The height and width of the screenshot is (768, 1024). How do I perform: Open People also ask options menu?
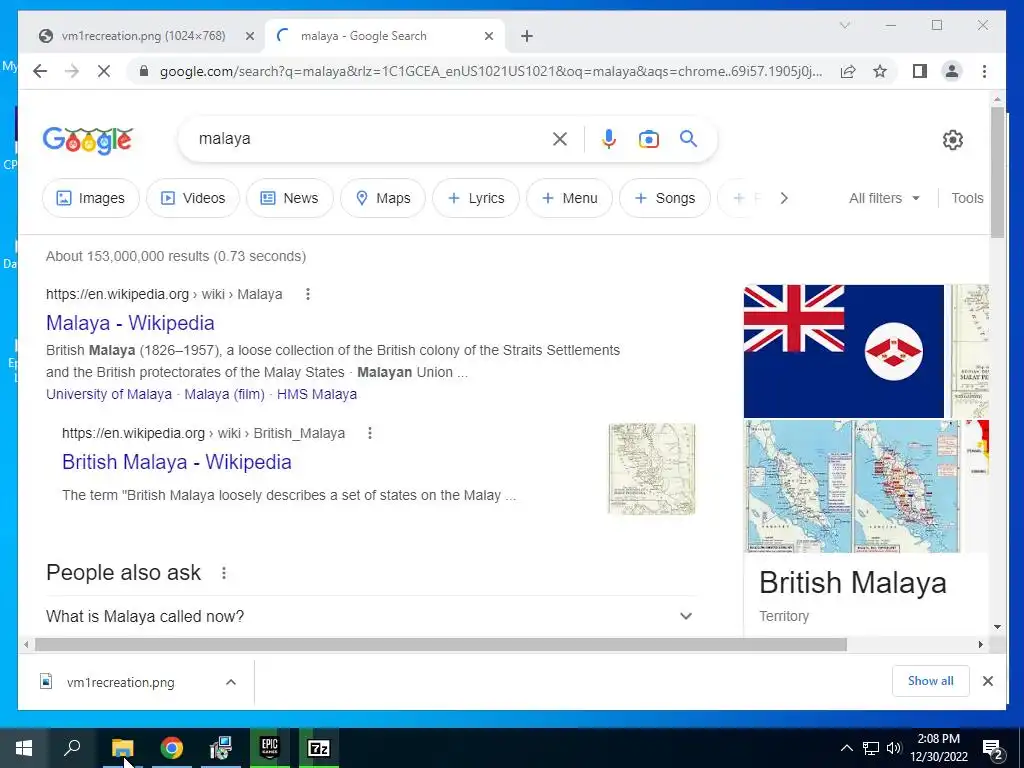pos(223,573)
